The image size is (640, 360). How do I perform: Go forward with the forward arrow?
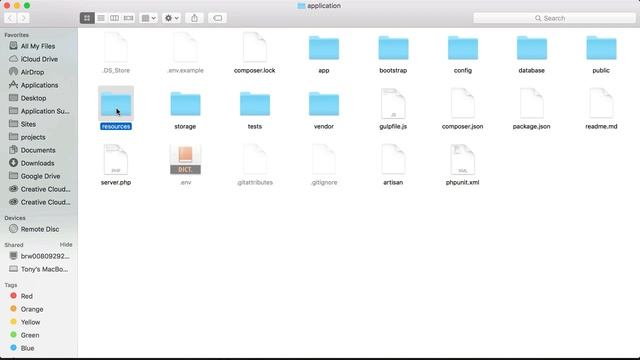(23, 18)
